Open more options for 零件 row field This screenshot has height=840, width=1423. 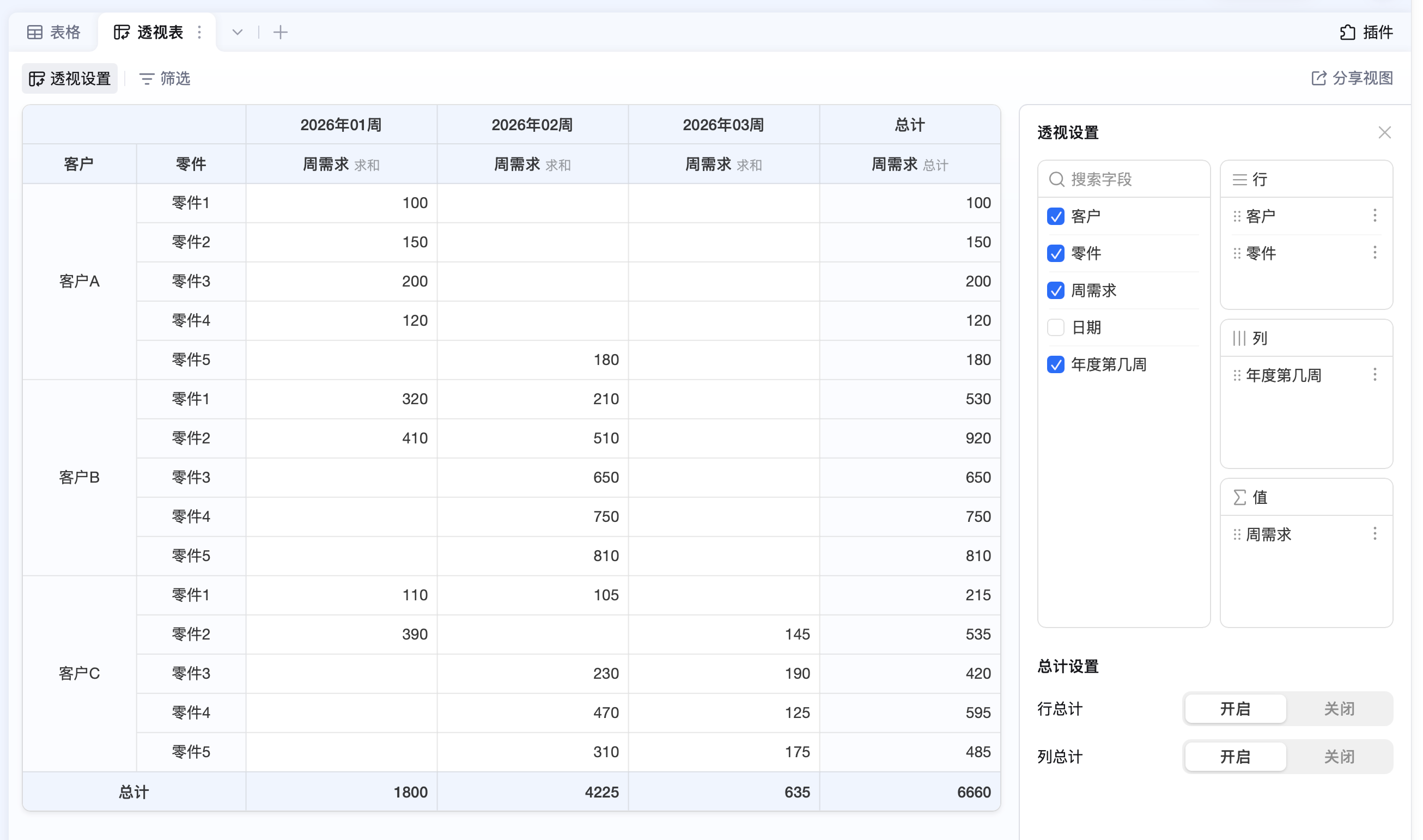(1375, 252)
